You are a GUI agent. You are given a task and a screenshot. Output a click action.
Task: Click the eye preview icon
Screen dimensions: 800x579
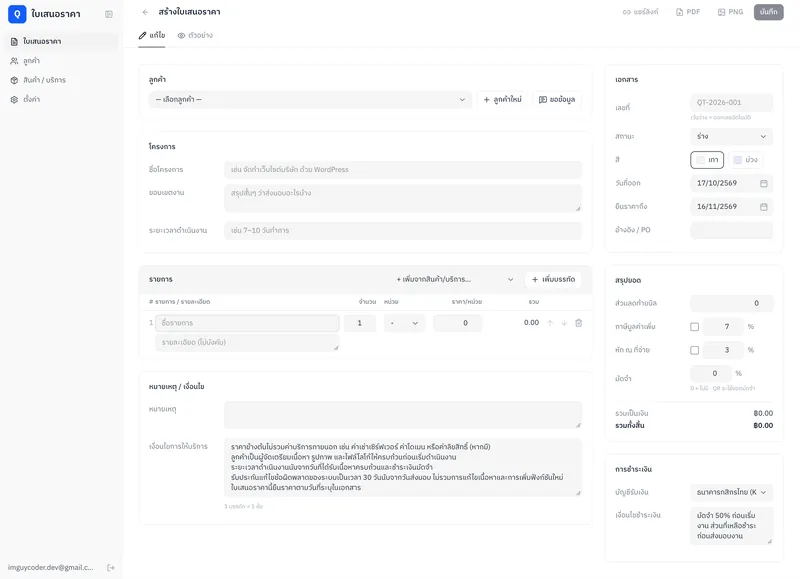[181, 36]
